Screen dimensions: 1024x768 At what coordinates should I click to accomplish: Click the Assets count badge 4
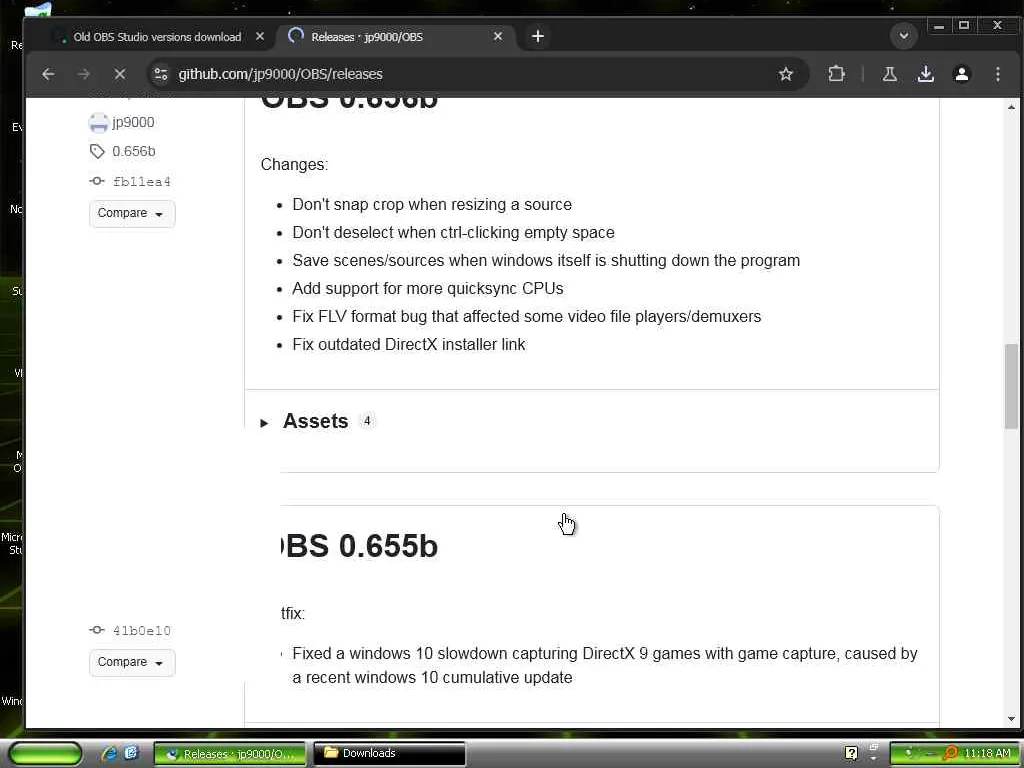click(367, 421)
